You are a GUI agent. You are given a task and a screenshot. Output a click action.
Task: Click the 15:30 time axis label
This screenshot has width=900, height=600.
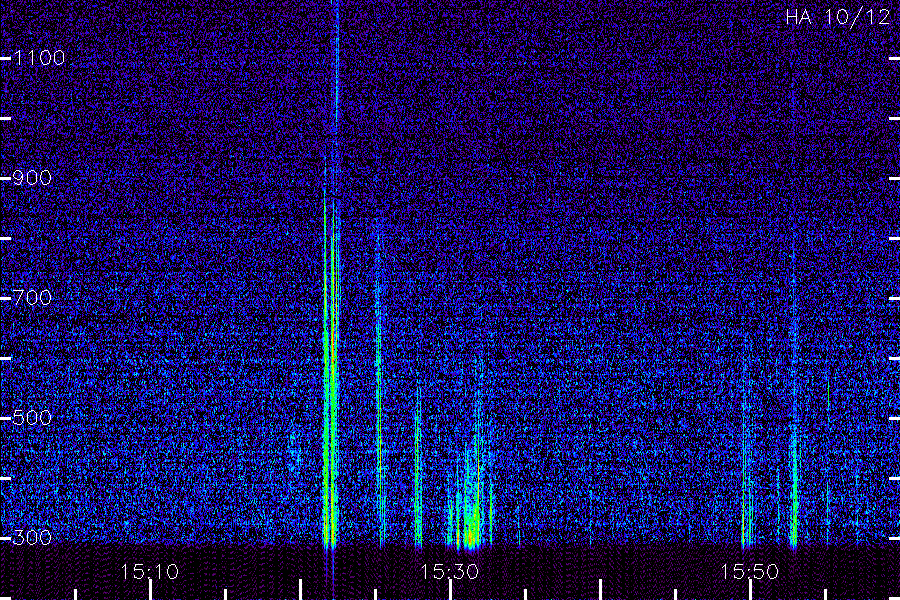point(449,572)
